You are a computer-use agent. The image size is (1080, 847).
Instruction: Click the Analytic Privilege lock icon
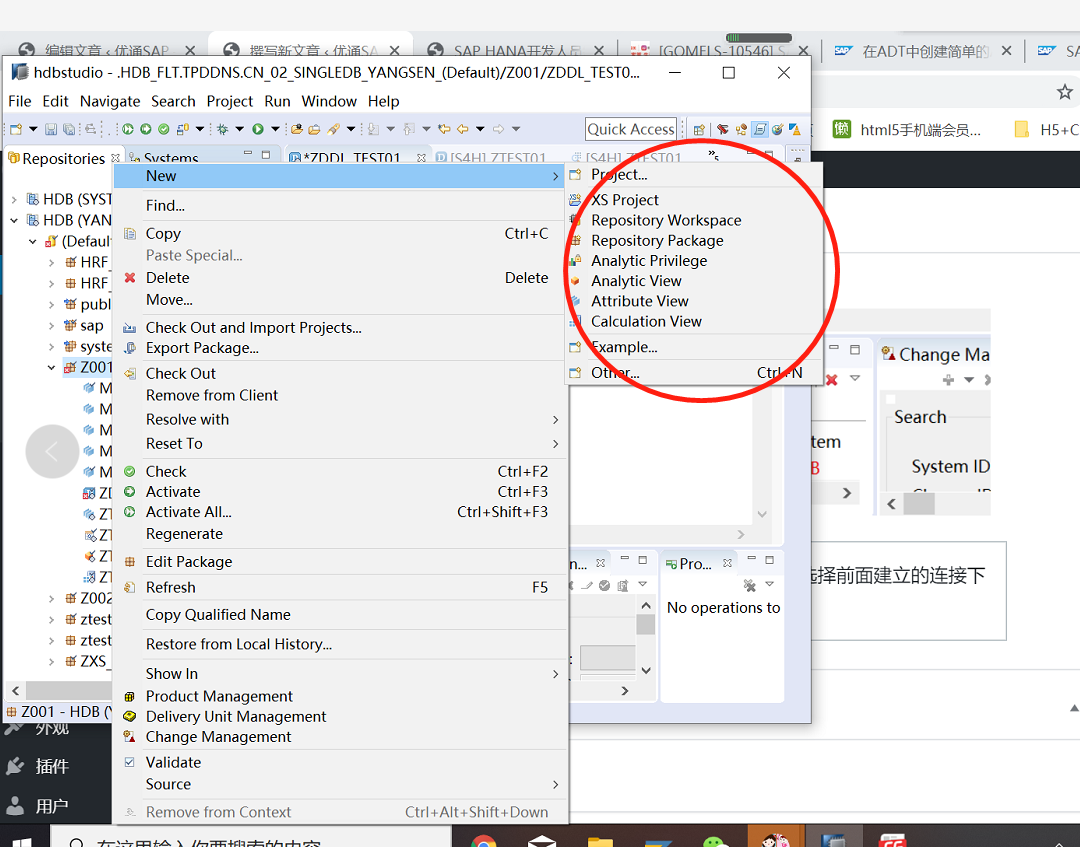point(575,261)
